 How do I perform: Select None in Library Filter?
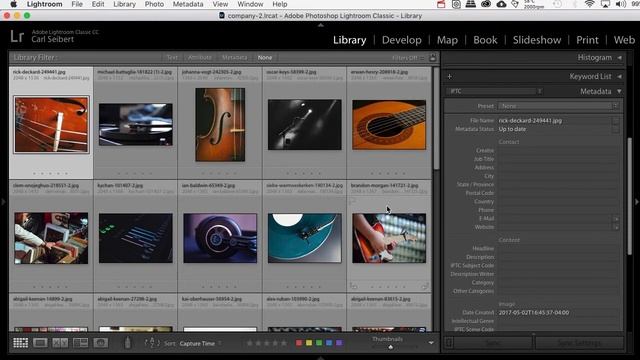(x=264, y=58)
